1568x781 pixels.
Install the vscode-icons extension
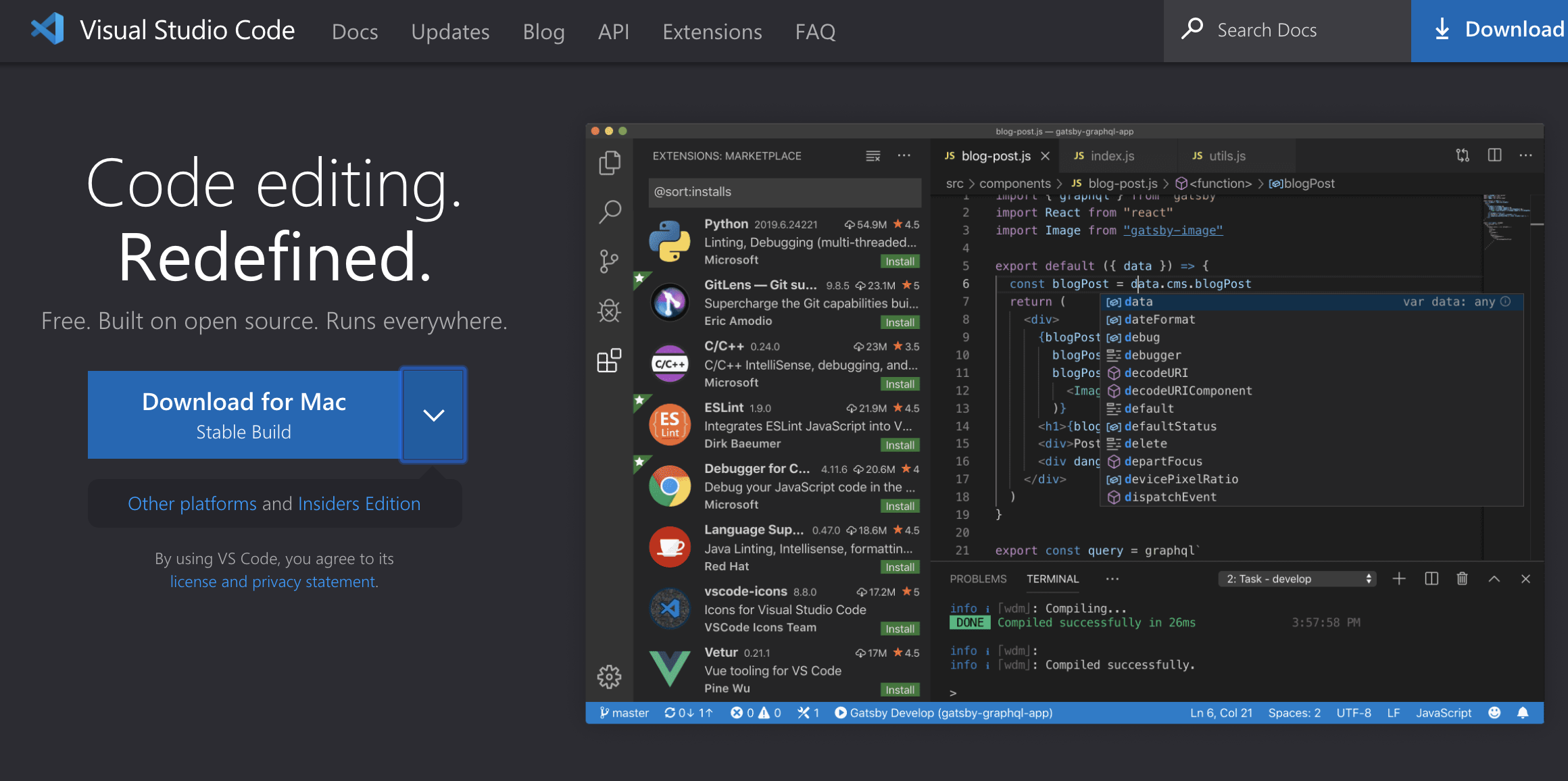900,628
